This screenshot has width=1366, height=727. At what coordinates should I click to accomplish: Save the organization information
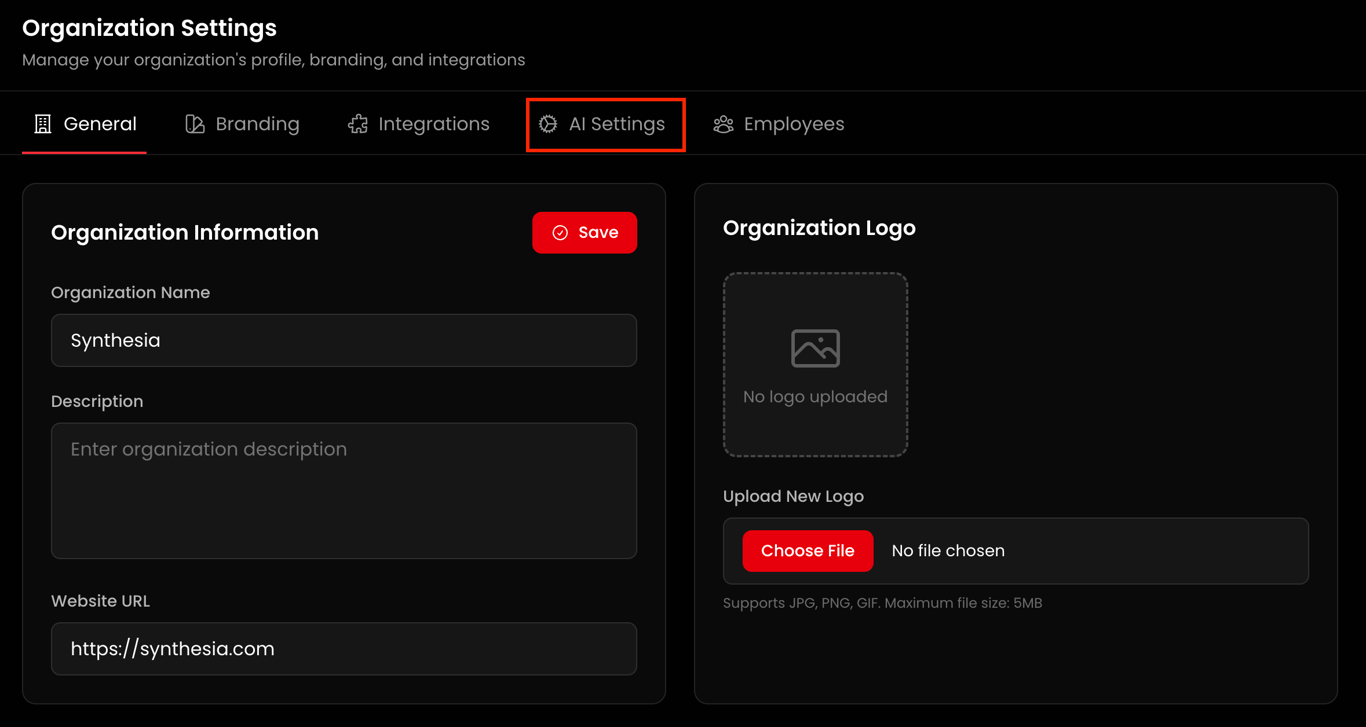click(x=584, y=233)
